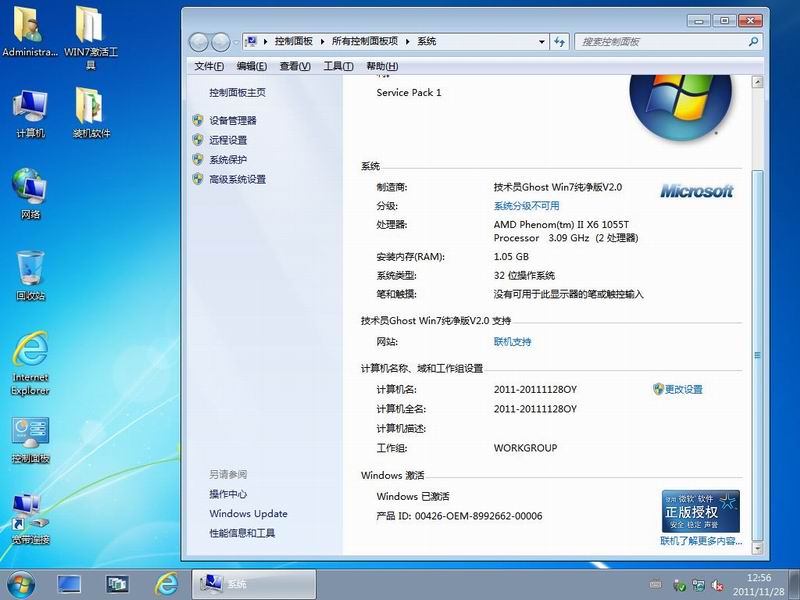
Task: Open 性能信息和工具 link
Action: click(x=242, y=533)
